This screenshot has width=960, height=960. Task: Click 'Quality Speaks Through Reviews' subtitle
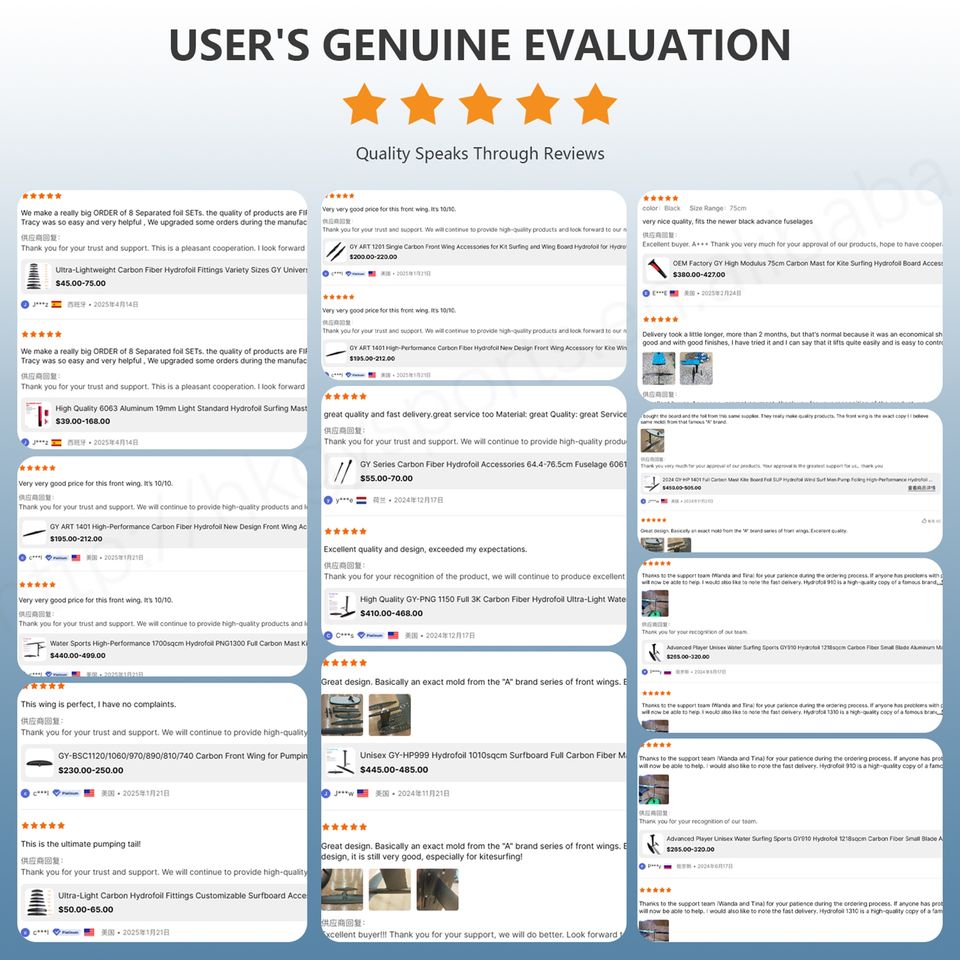(x=480, y=153)
